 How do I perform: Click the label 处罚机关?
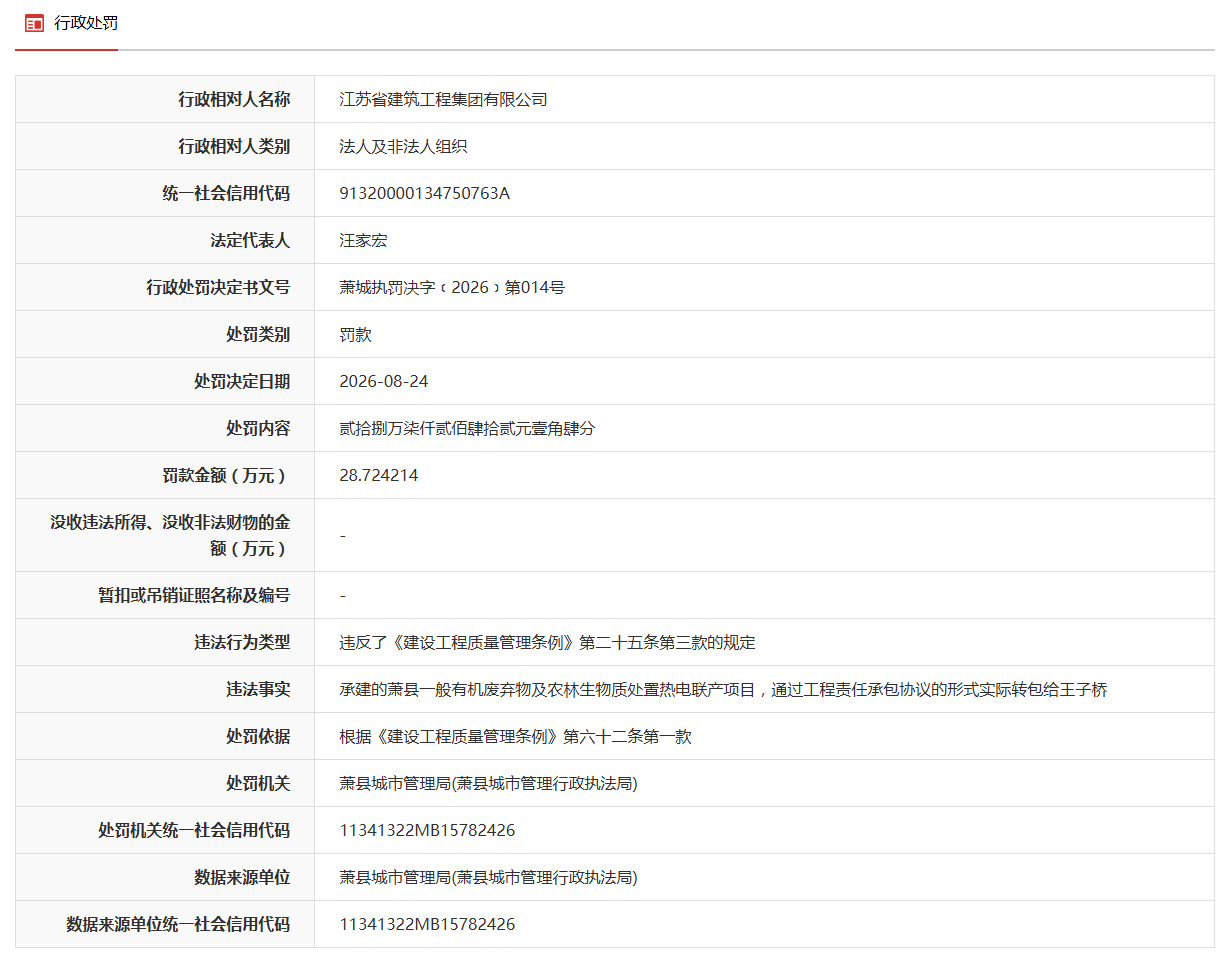pyautogui.click(x=258, y=783)
